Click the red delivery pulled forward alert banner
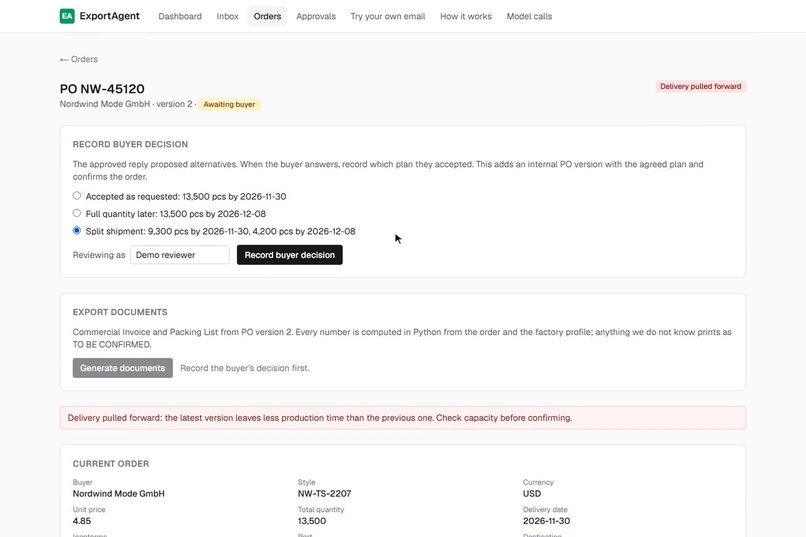Viewport: 806px width, 537px height. (x=402, y=418)
